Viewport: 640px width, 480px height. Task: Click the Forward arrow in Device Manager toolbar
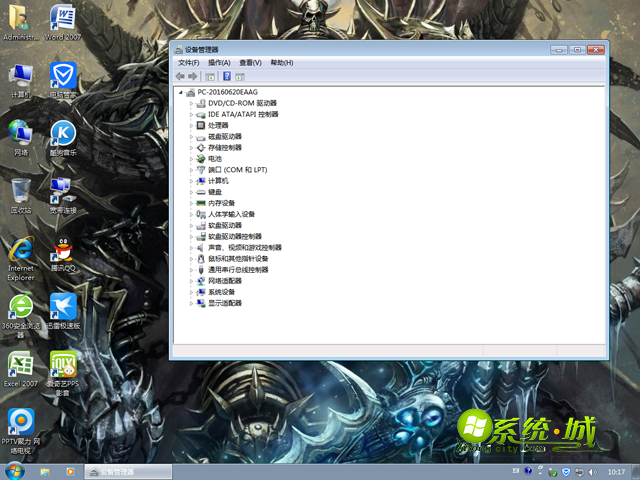coord(193,76)
